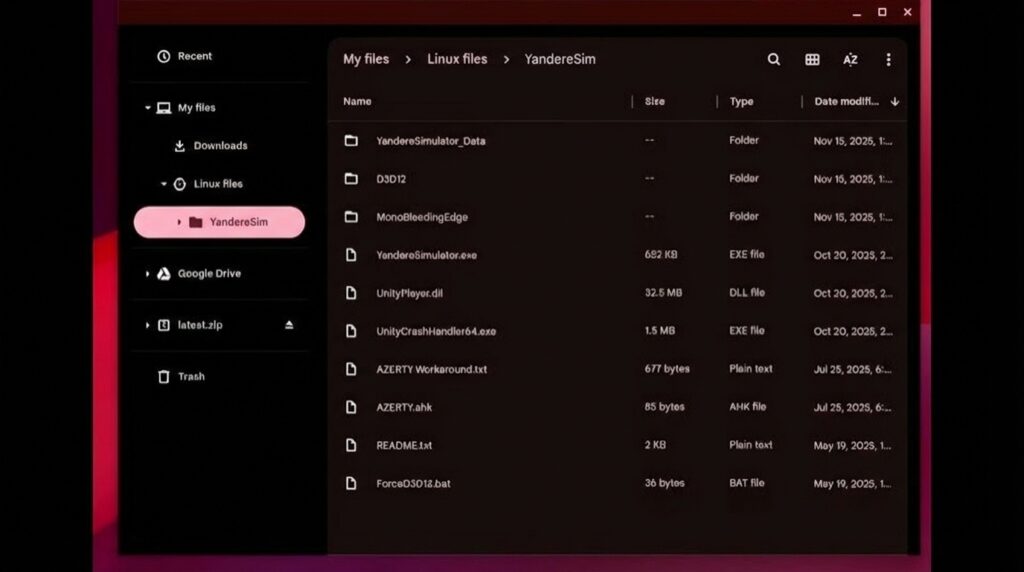The image size is (1024, 572).
Task: Open Downloads folder in sidebar
Action: [220, 146]
